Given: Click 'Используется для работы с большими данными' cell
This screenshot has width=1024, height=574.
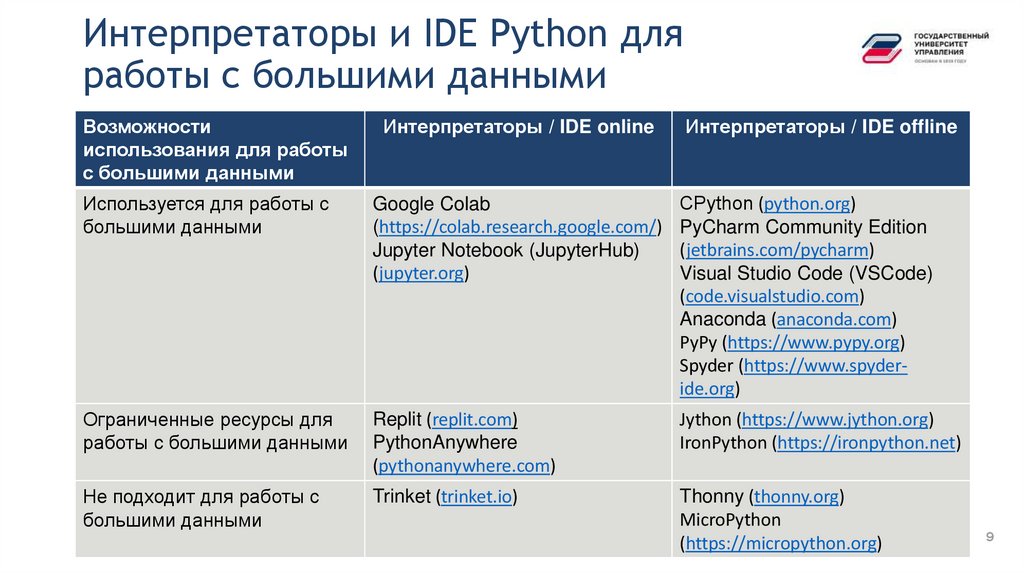Looking at the screenshot, I should coord(220,295).
